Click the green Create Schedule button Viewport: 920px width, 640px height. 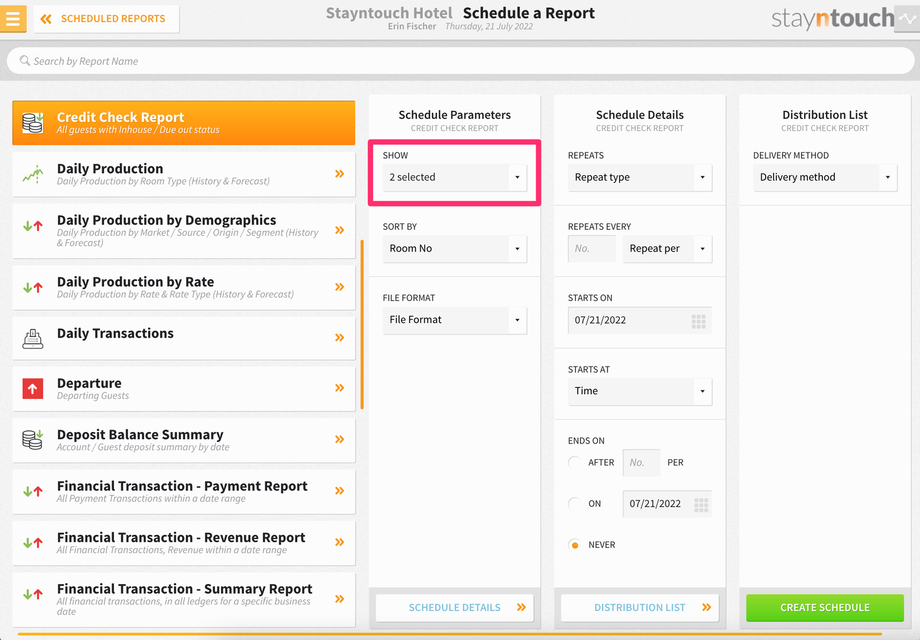coord(825,608)
